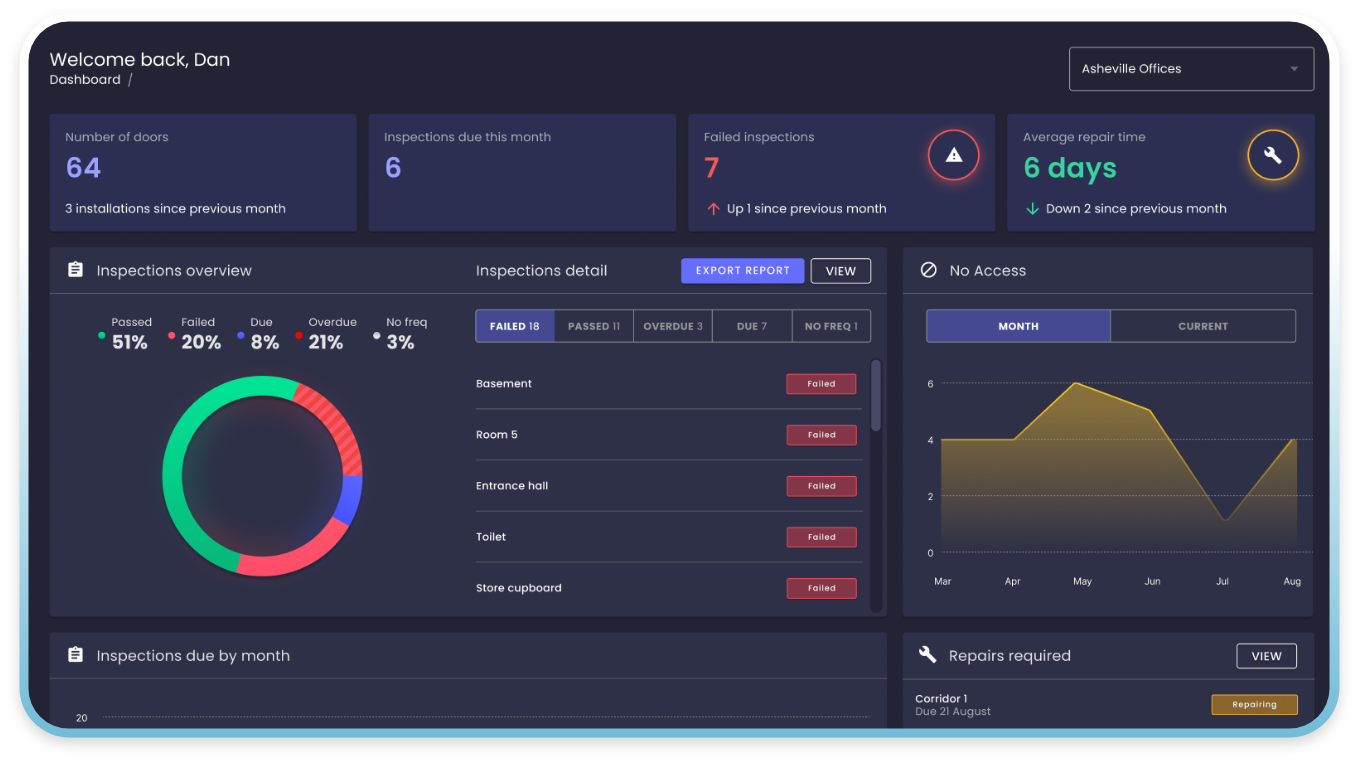Click the green down arrow in repair time
The height and width of the screenshot is (763, 1359).
[x=1032, y=209]
